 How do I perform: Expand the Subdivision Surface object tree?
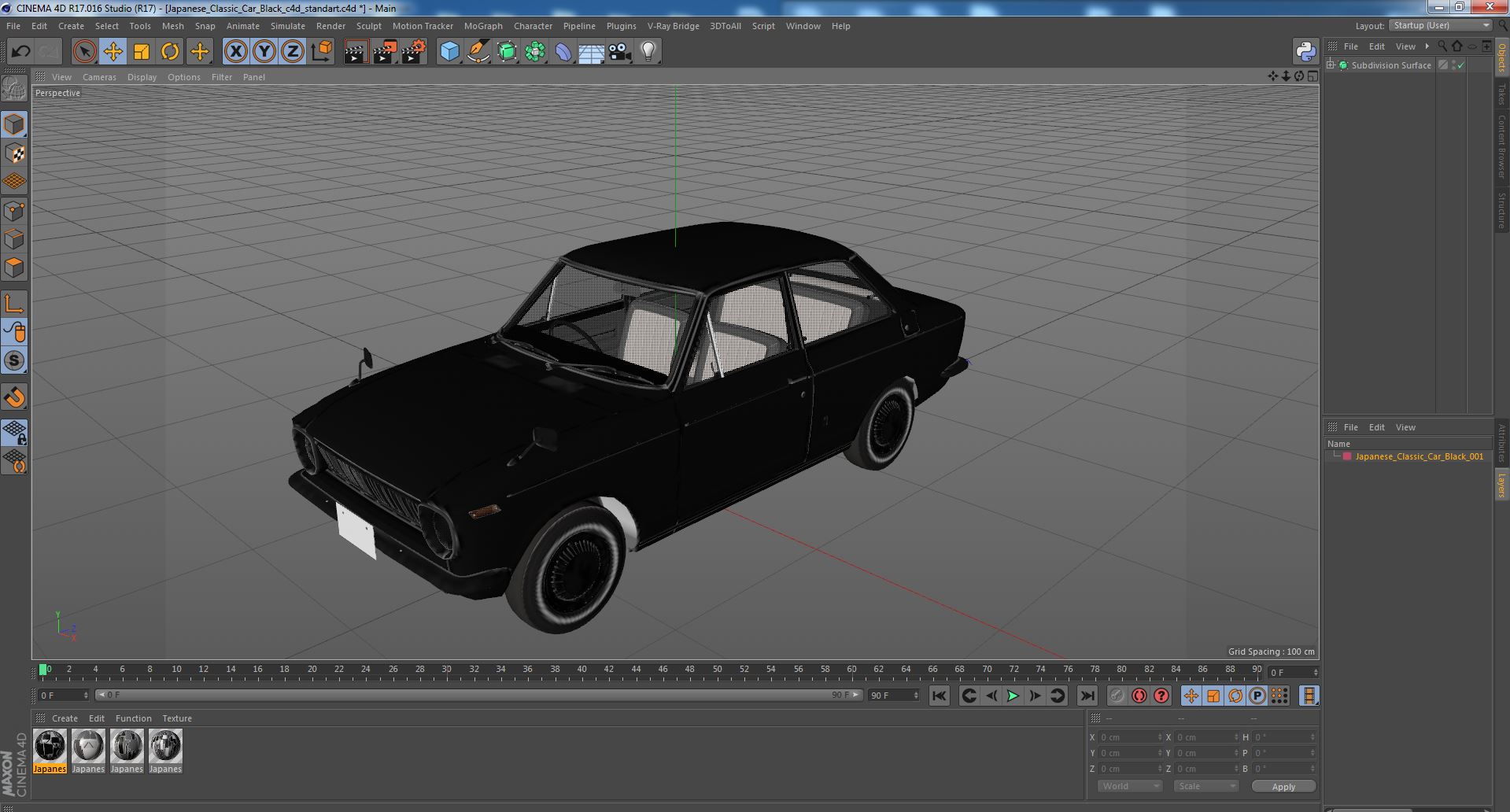[x=1331, y=65]
